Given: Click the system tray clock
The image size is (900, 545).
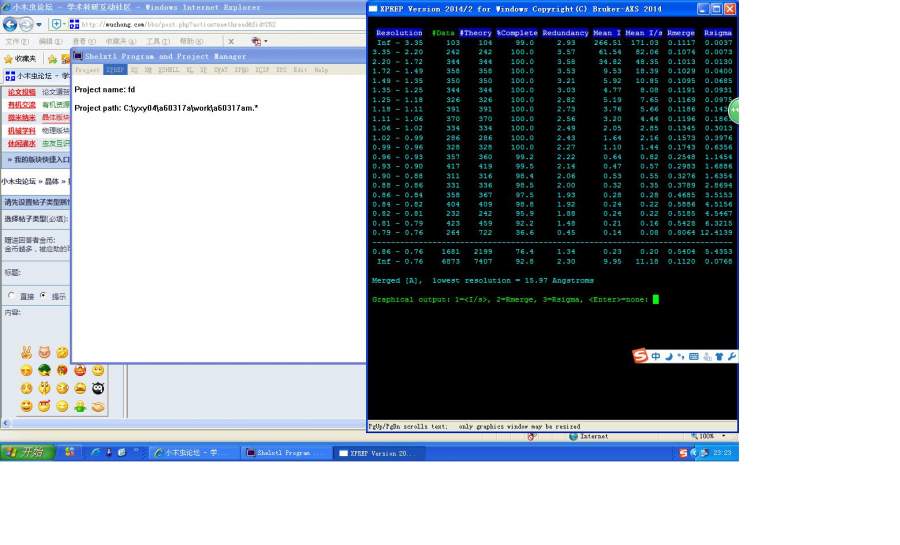Looking at the screenshot, I should 722,453.
